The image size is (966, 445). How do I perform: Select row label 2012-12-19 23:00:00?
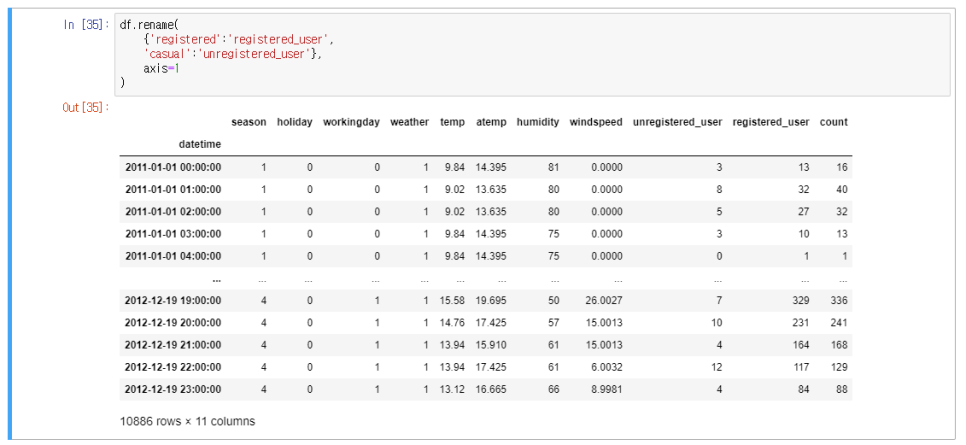(173, 389)
